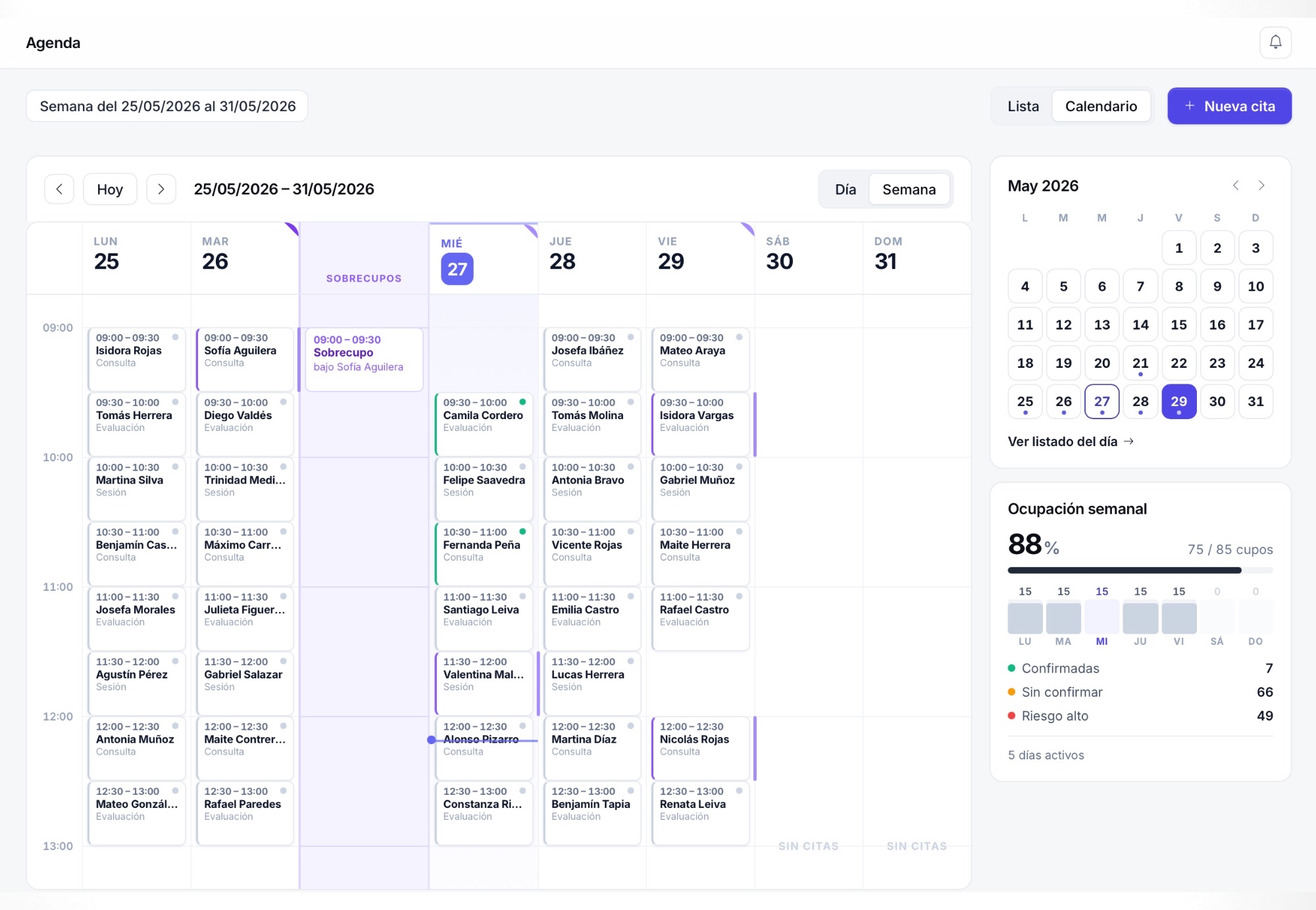The width and height of the screenshot is (1316, 910).
Task: Toggle sobrecupos corner on Tuesday 26
Action: (292, 228)
